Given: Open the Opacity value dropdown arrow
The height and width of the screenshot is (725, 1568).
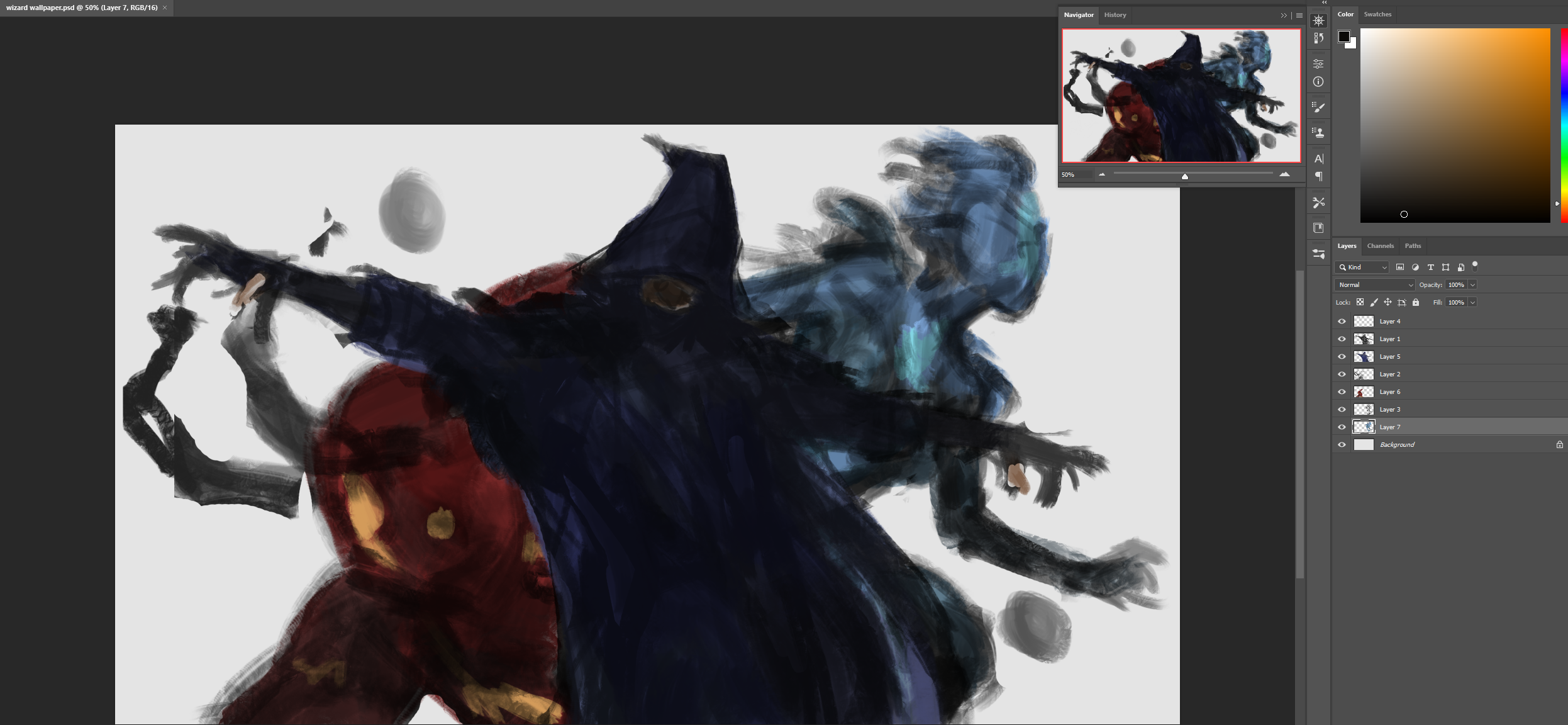Looking at the screenshot, I should pos(1472,285).
